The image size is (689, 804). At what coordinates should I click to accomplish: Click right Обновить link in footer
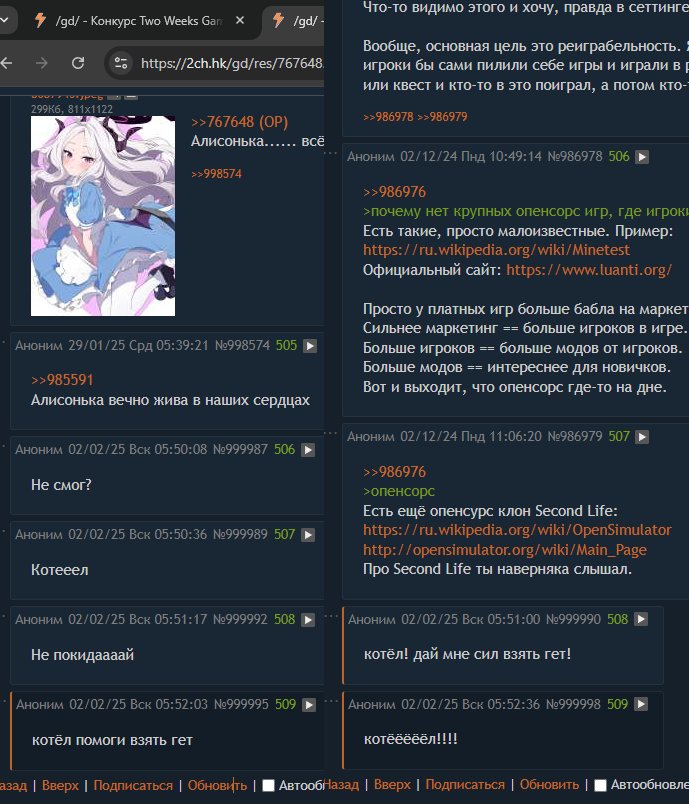pyautogui.click(x=549, y=785)
